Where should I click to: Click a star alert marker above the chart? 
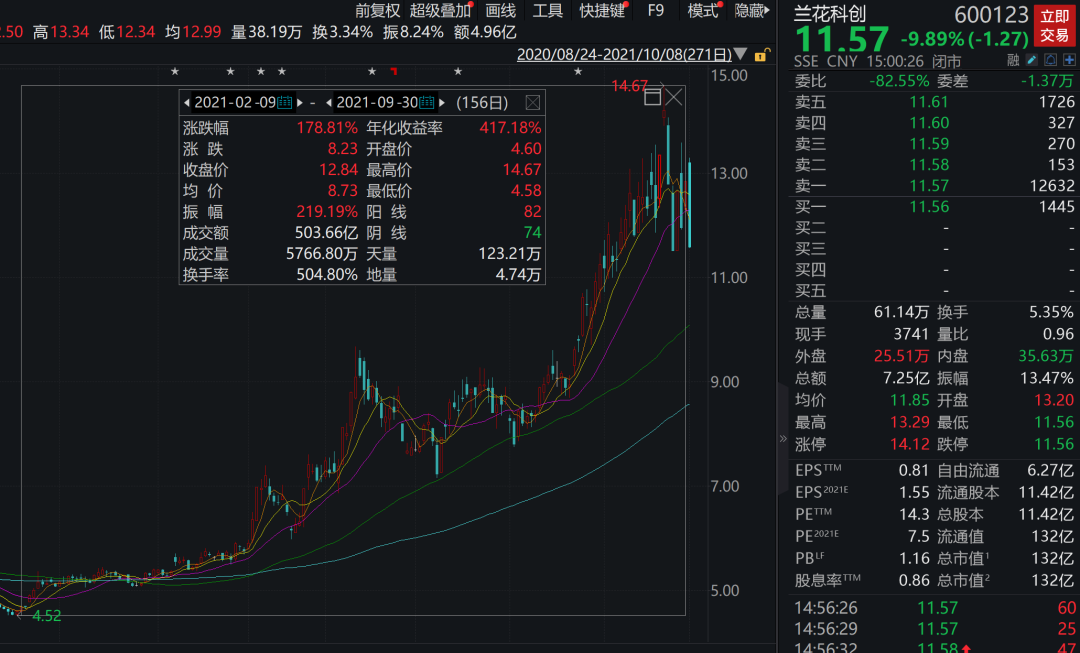tap(174, 72)
